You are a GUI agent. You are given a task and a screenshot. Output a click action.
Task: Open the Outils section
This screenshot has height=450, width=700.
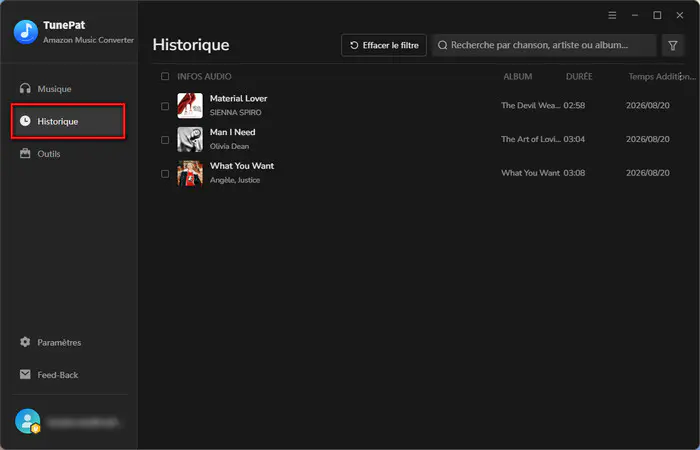[x=68, y=154]
